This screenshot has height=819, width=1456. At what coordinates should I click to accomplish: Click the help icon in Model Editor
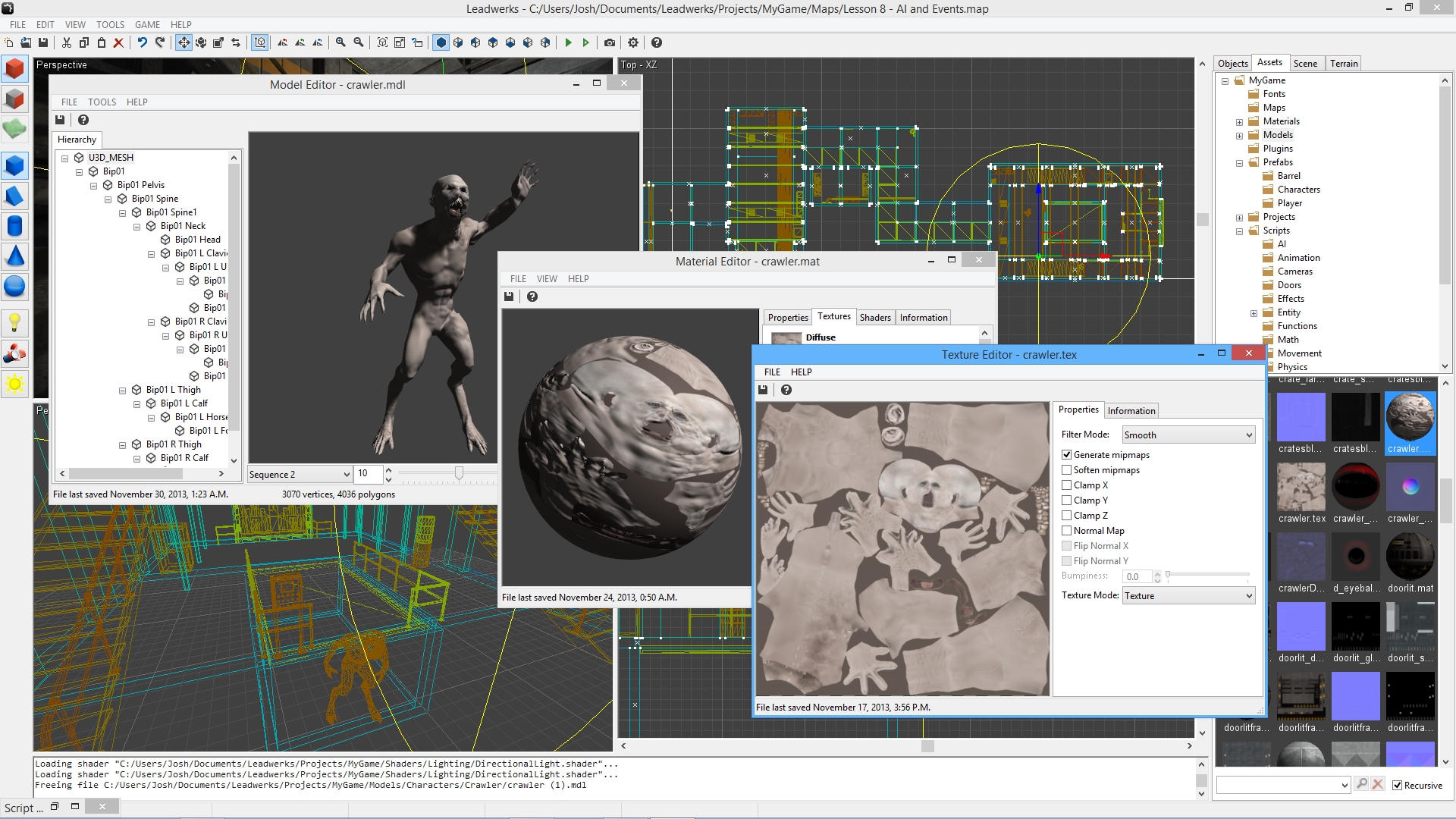pos(84,120)
